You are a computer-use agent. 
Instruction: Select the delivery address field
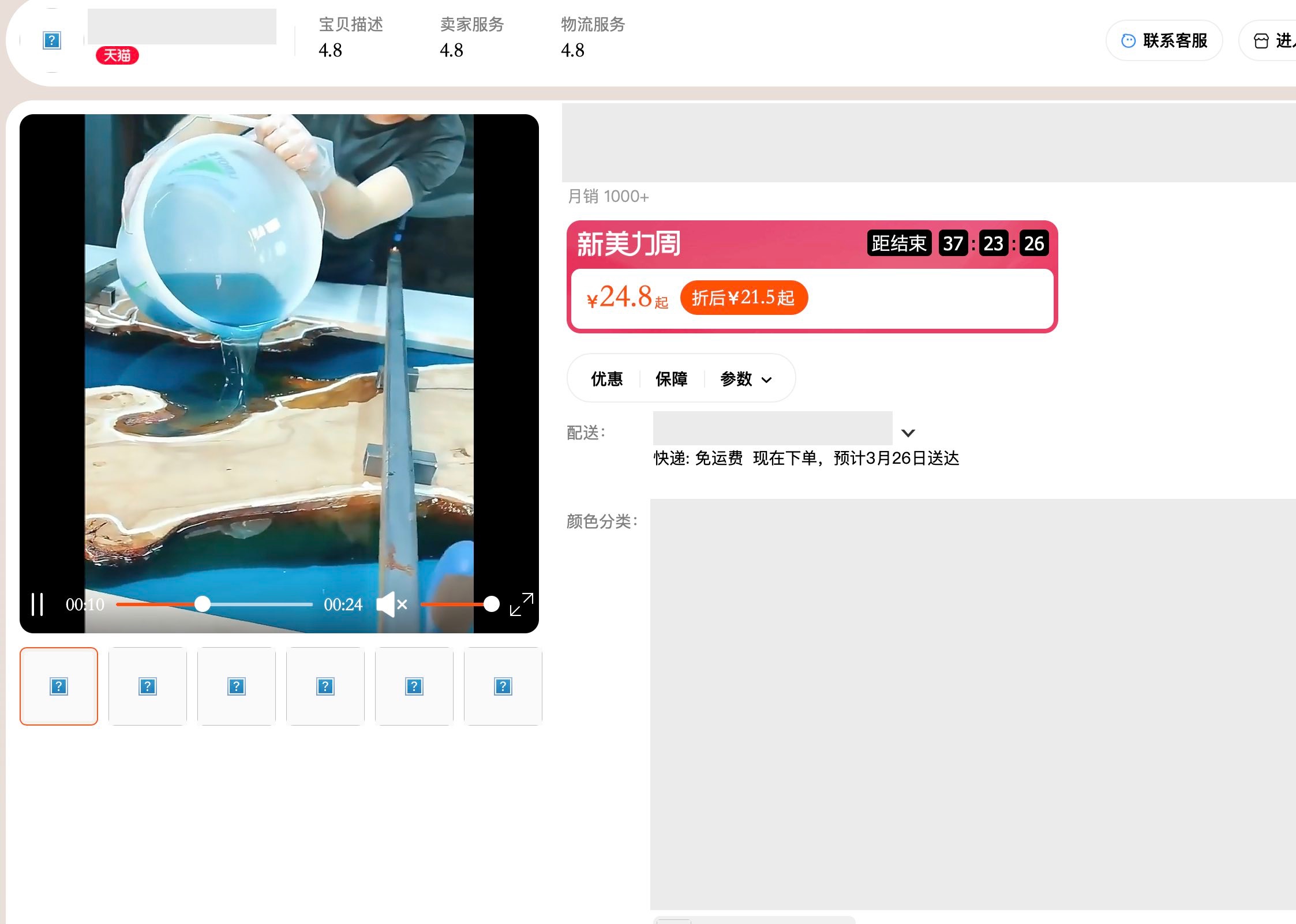click(x=772, y=428)
